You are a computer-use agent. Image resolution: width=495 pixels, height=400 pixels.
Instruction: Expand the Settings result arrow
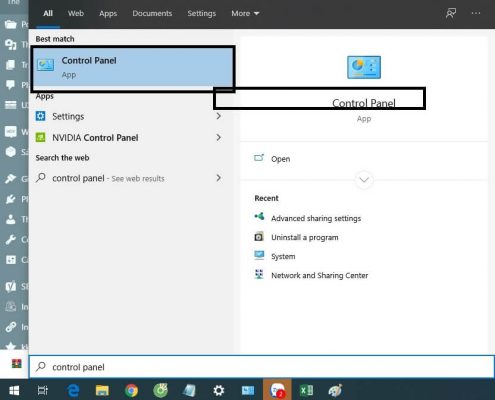(218, 116)
